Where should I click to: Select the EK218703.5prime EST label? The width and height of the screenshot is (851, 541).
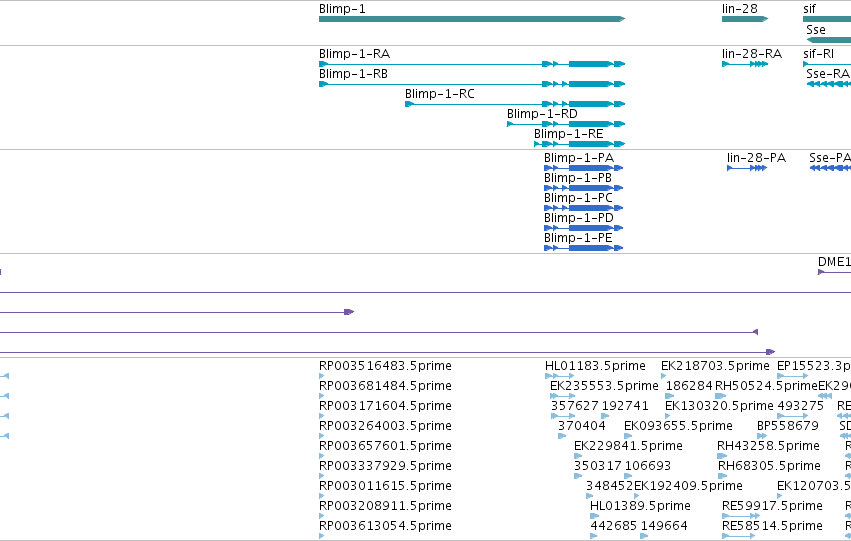715,366
